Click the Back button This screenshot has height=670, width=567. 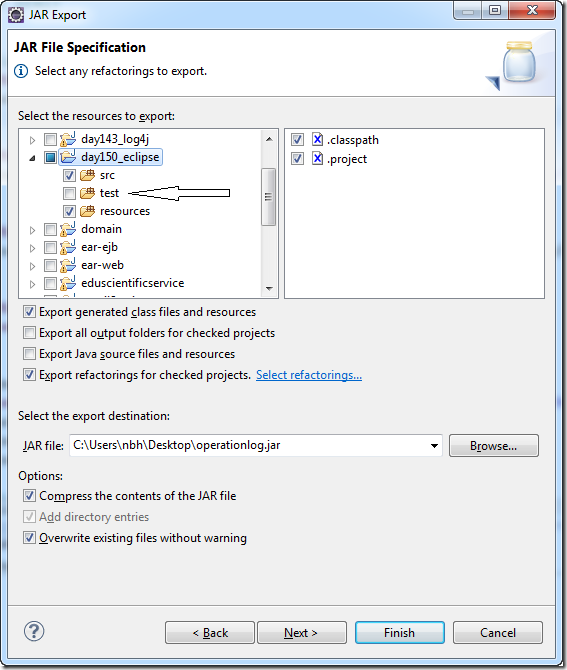210,632
